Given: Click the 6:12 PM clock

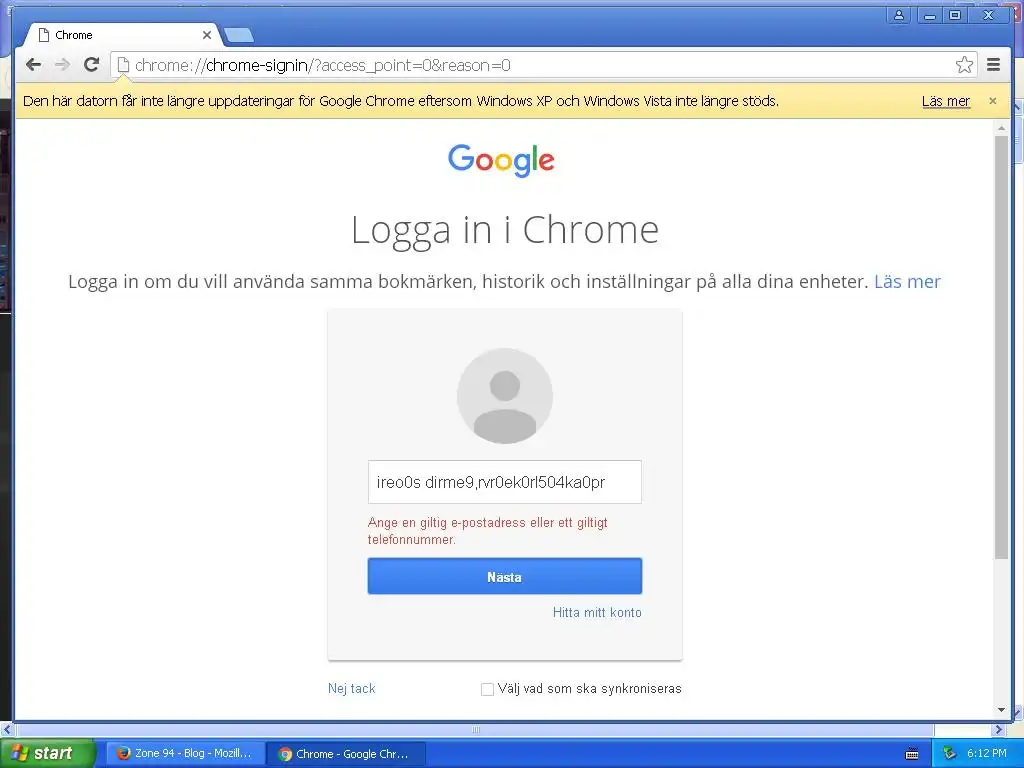Looking at the screenshot, I should pos(986,753).
